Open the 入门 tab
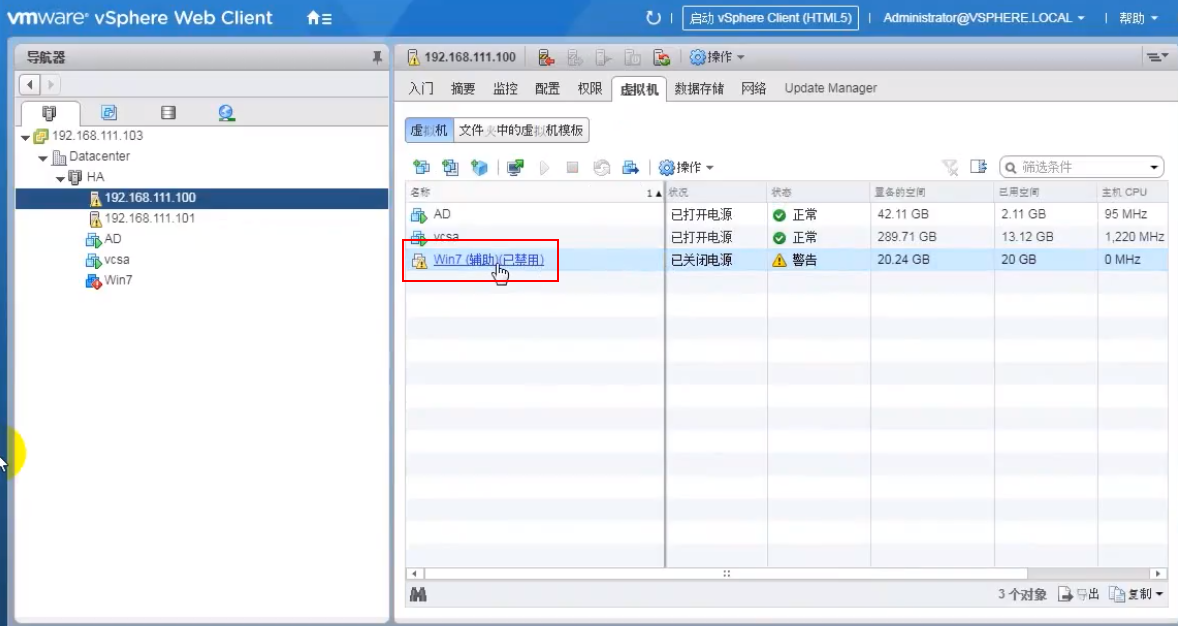Image resolution: width=1178 pixels, height=626 pixels. (421, 88)
